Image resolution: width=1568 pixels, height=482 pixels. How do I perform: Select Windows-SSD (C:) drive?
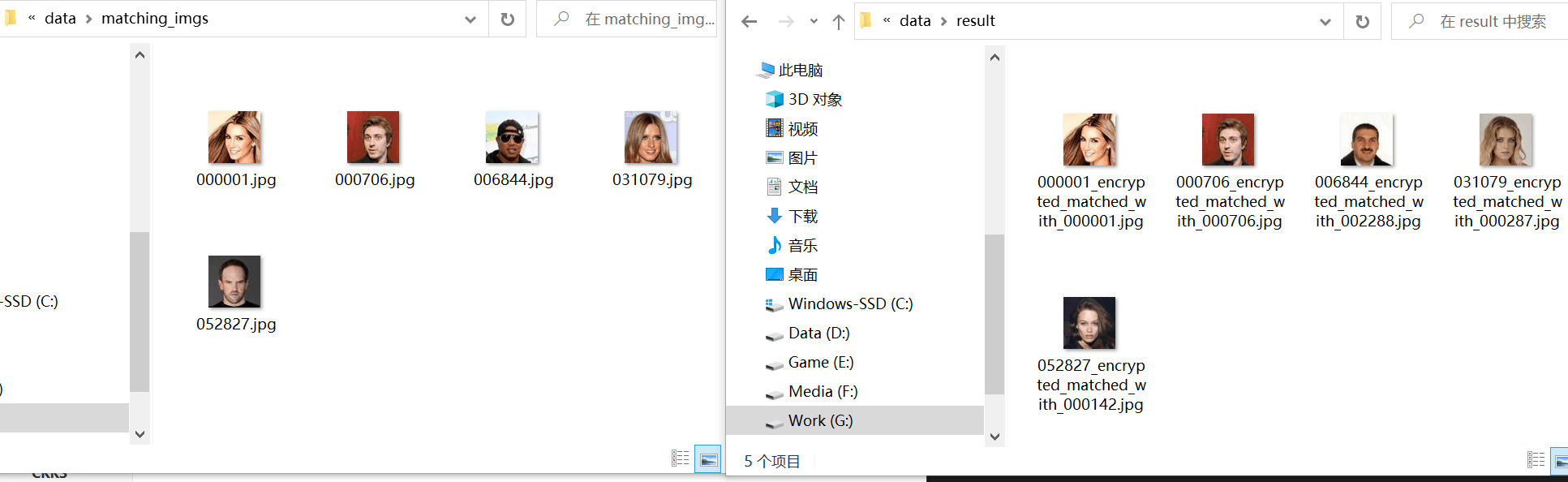click(x=849, y=303)
